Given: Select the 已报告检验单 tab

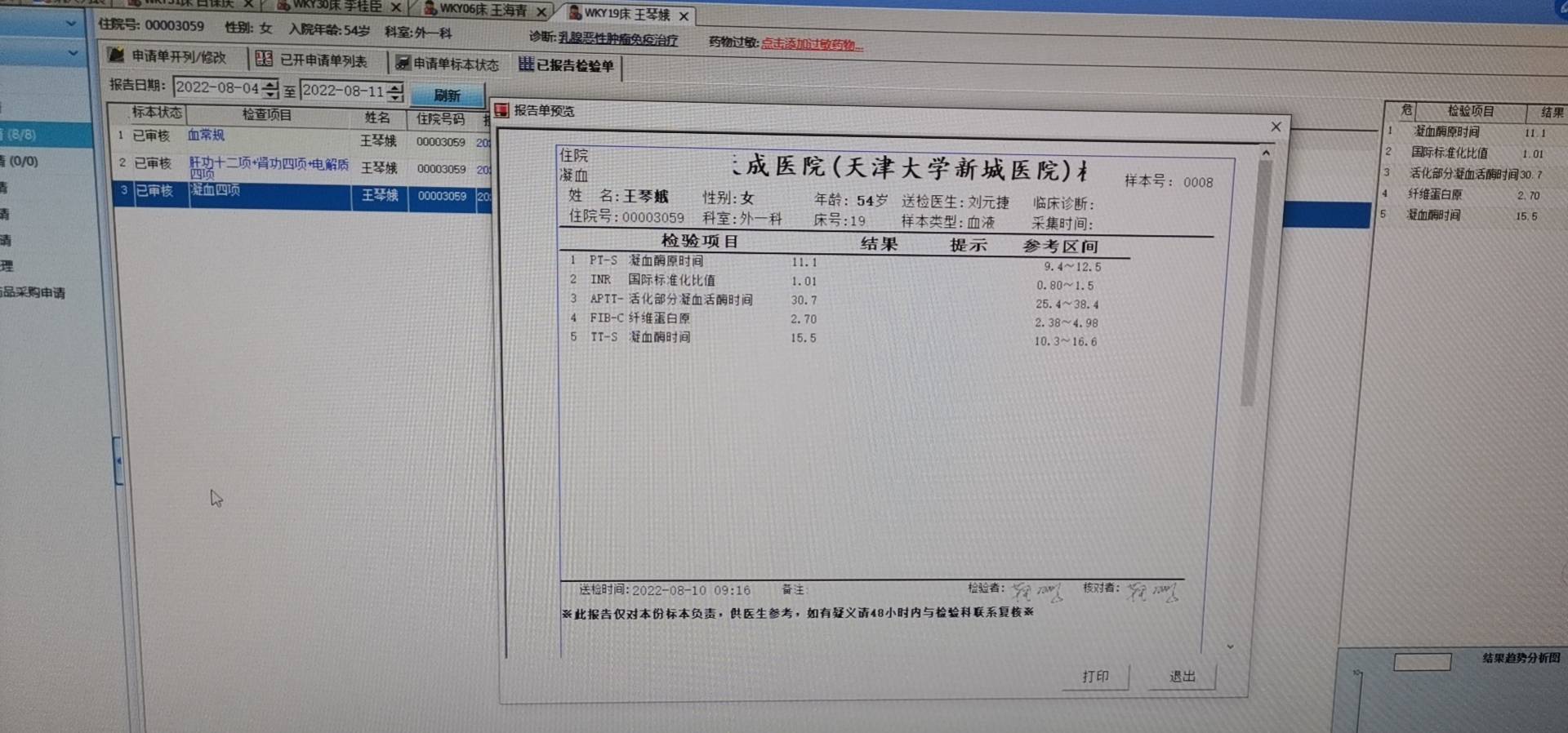Looking at the screenshot, I should click(x=567, y=64).
